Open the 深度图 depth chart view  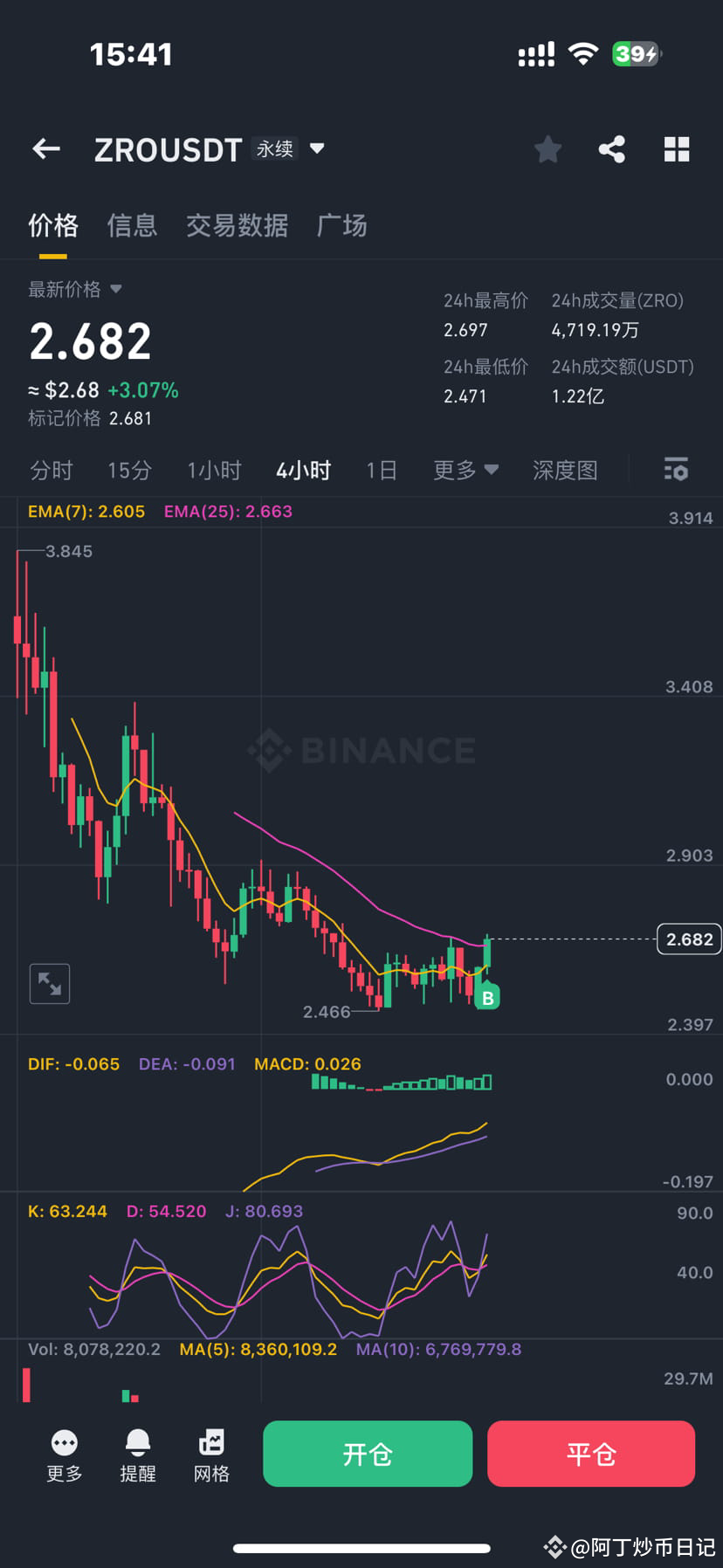[564, 470]
